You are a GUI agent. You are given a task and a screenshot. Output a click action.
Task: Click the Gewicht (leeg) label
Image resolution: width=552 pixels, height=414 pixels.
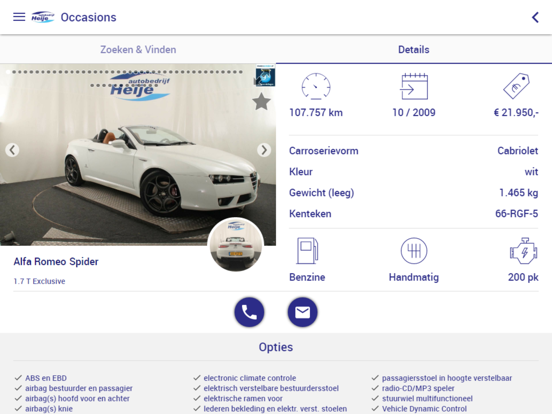pos(321,193)
